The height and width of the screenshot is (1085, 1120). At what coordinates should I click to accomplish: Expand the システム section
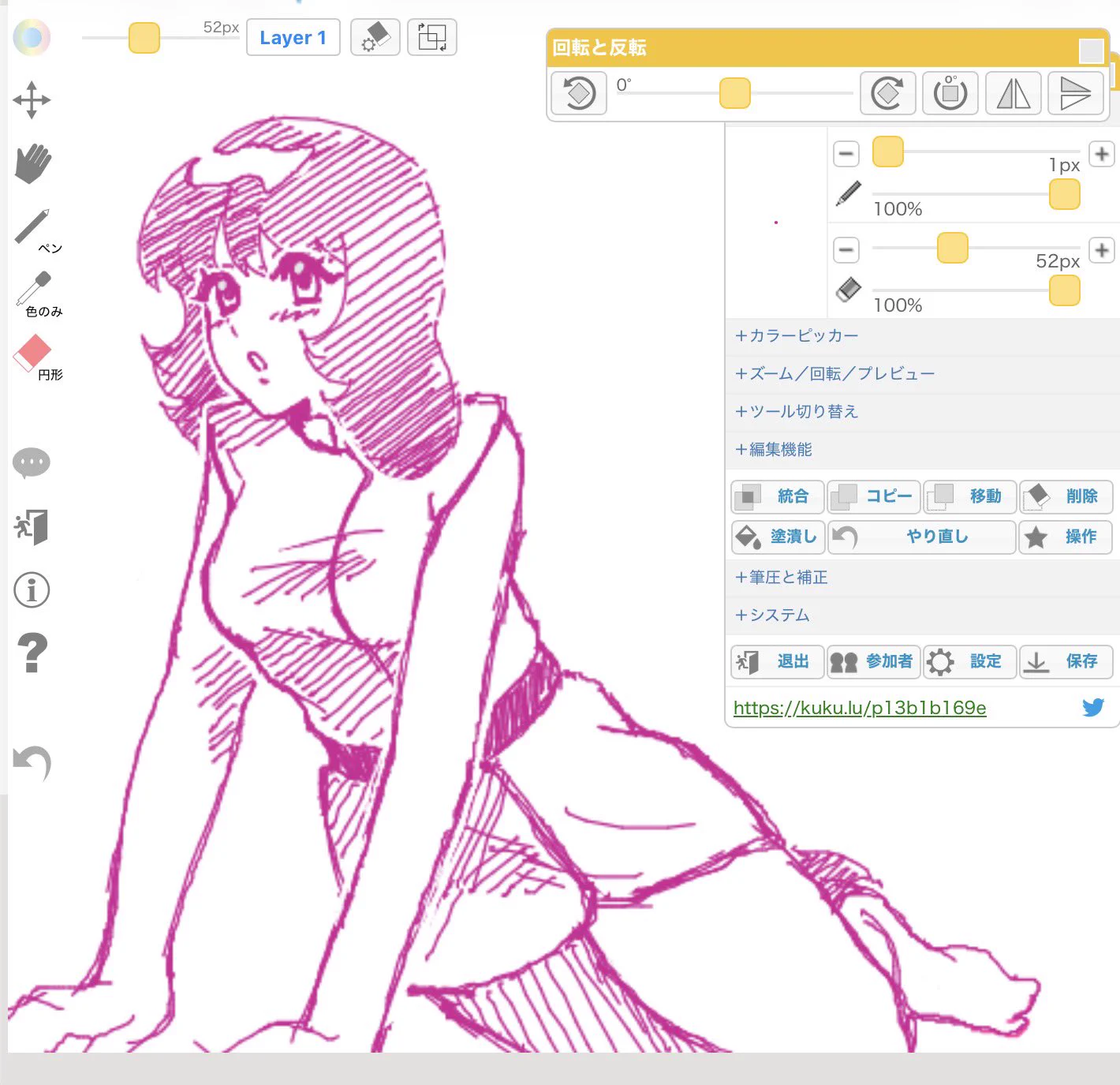point(922,615)
